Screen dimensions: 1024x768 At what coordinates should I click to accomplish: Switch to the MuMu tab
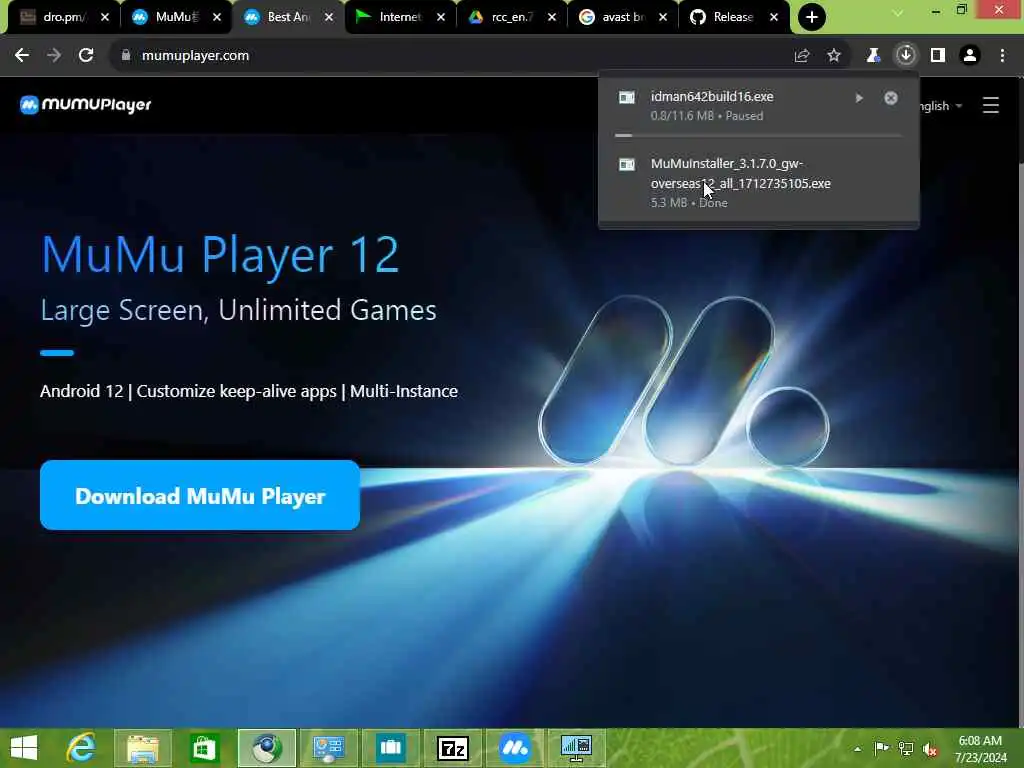pos(167,17)
